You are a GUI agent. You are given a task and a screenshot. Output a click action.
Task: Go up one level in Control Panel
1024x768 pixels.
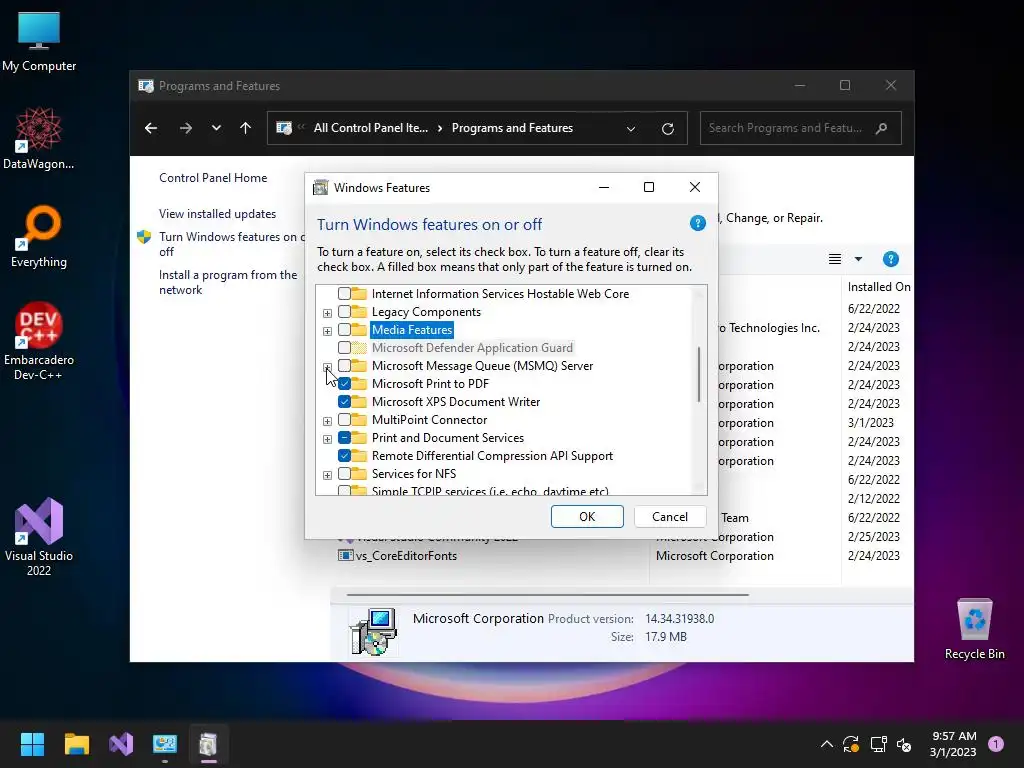(246, 128)
